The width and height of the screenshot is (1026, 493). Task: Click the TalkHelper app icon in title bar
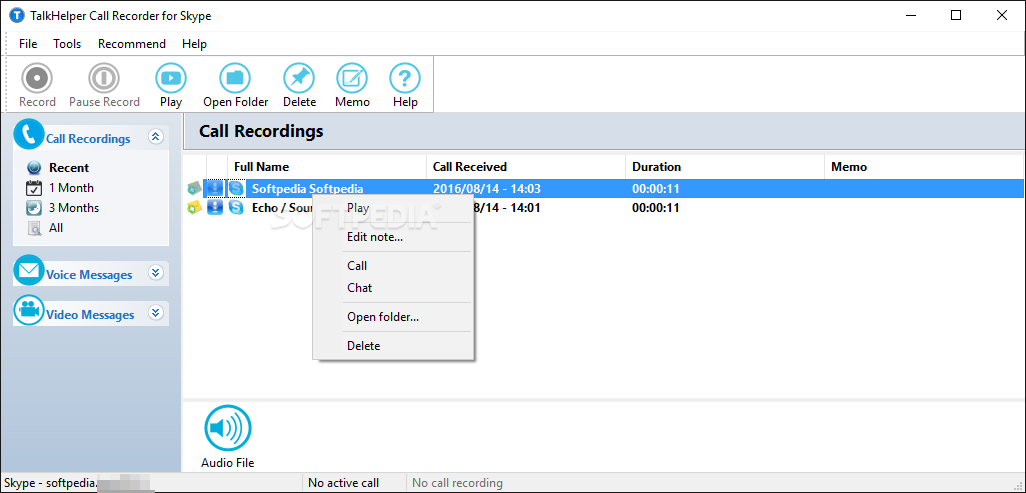18,16
